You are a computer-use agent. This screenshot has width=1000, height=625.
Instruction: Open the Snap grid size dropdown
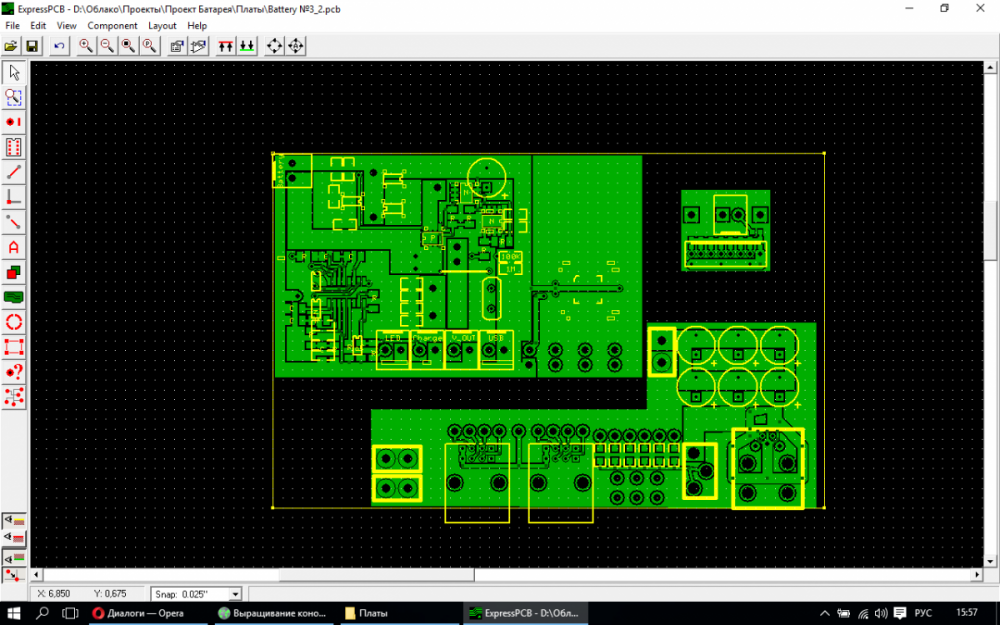click(235, 594)
